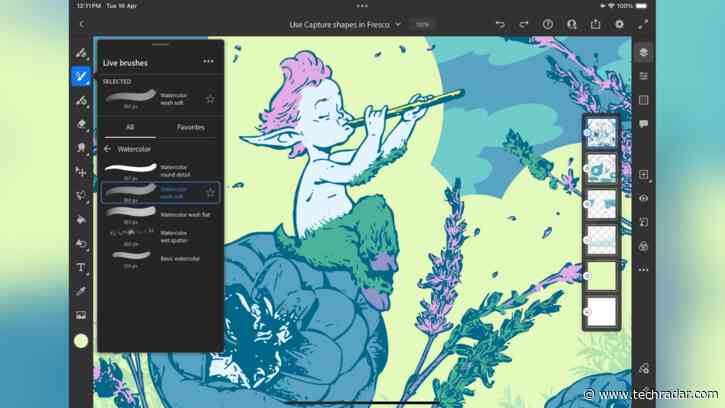Image resolution: width=725 pixels, height=408 pixels.
Task: Open Live brushes more options
Action: 209,62
